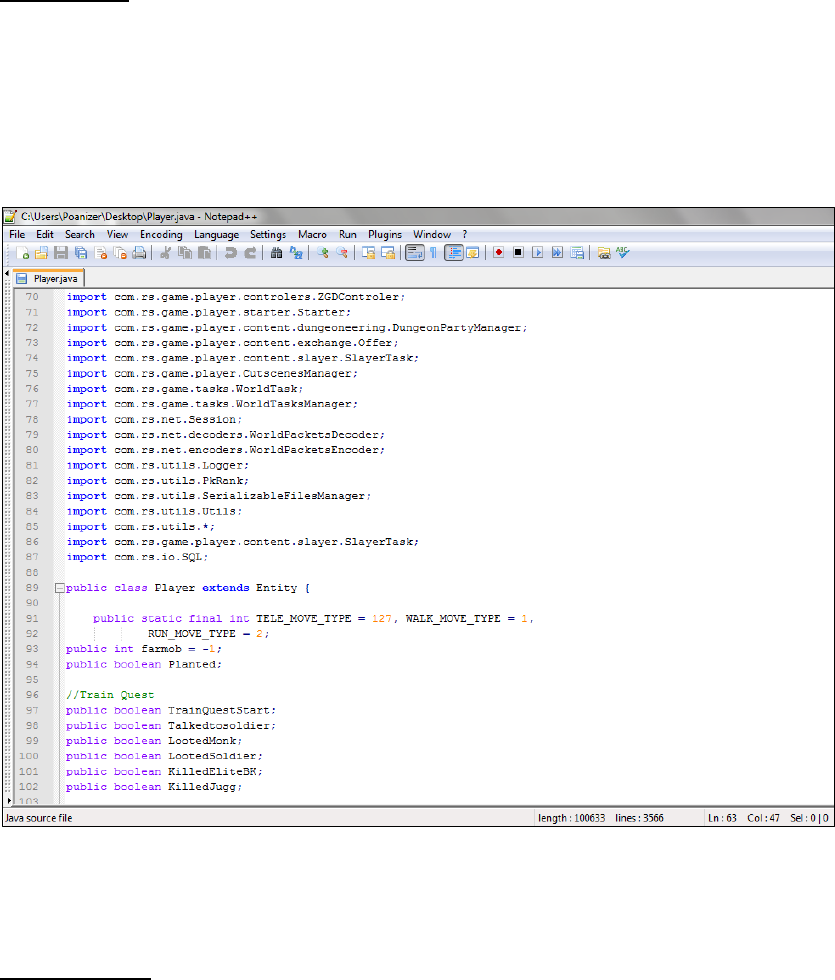Click the horizontal scrollbar left arrow

click(10, 801)
